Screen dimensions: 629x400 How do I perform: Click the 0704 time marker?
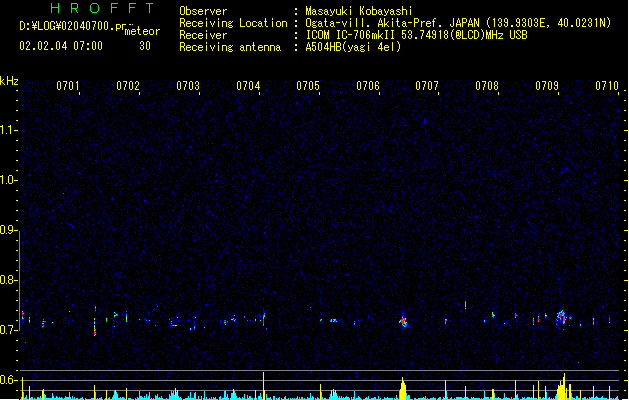coord(248,86)
